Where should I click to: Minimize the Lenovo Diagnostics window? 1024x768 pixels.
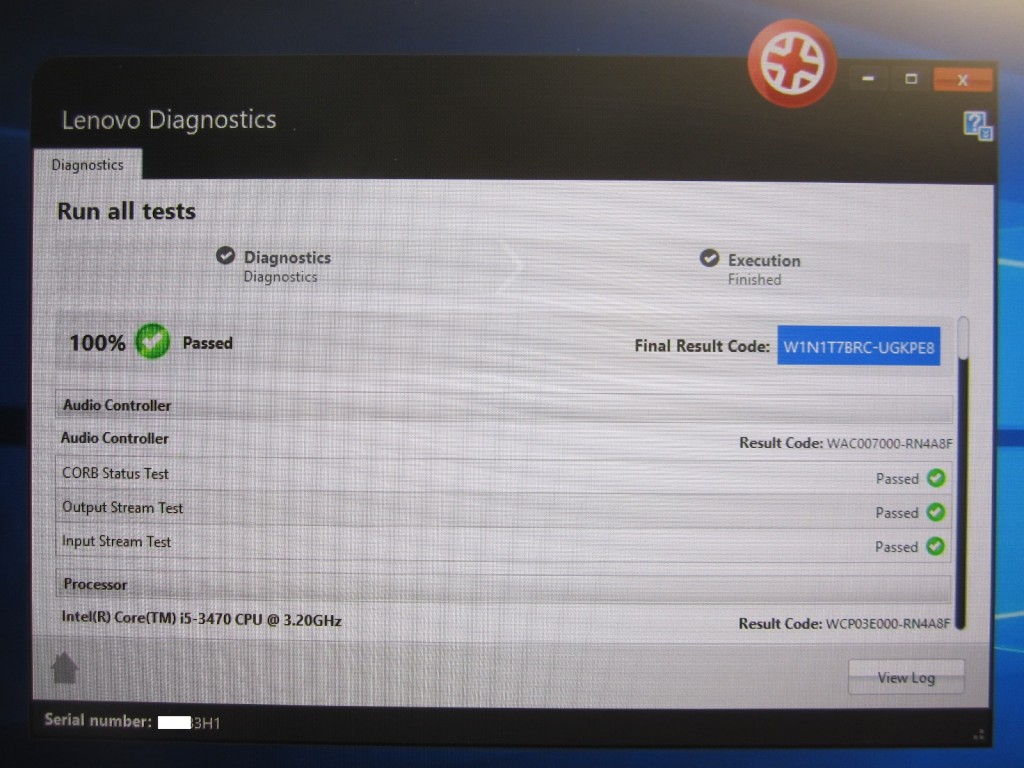point(868,79)
